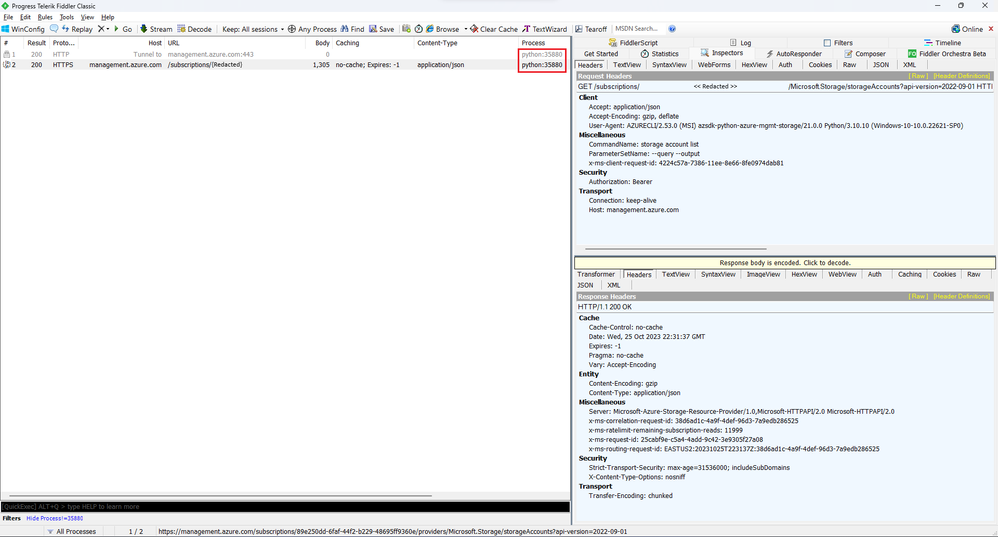Select session 2 HTTPS management.azure.com row

285,65
